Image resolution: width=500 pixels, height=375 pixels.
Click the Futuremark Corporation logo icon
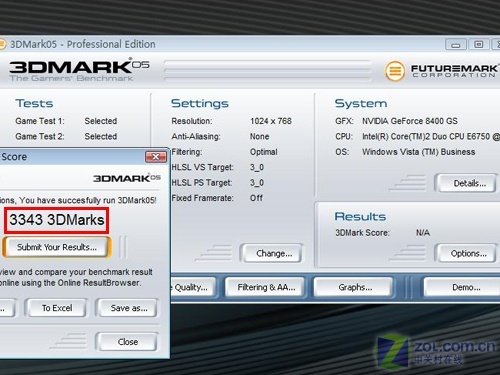point(395,71)
